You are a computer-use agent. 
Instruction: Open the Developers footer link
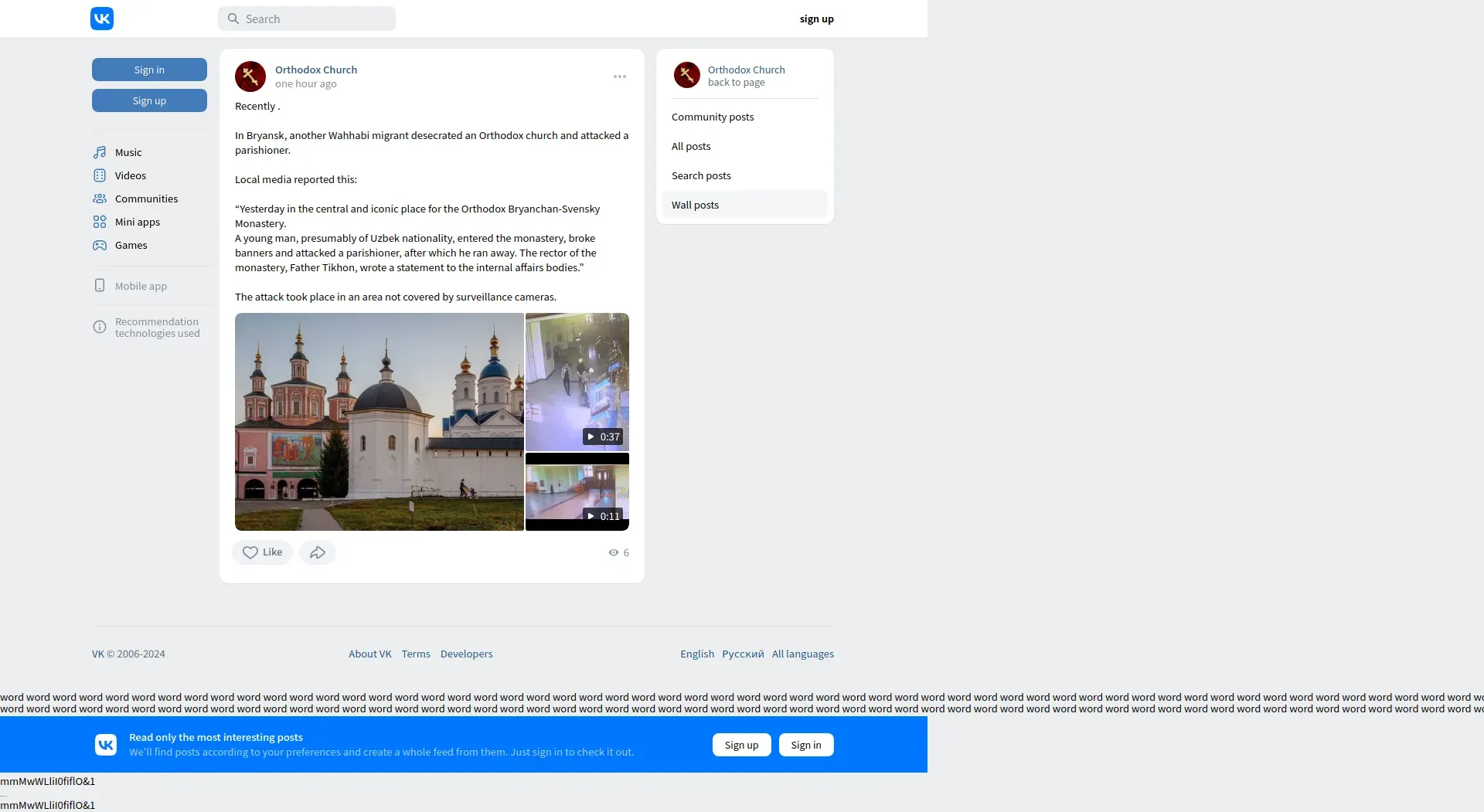tap(467, 654)
